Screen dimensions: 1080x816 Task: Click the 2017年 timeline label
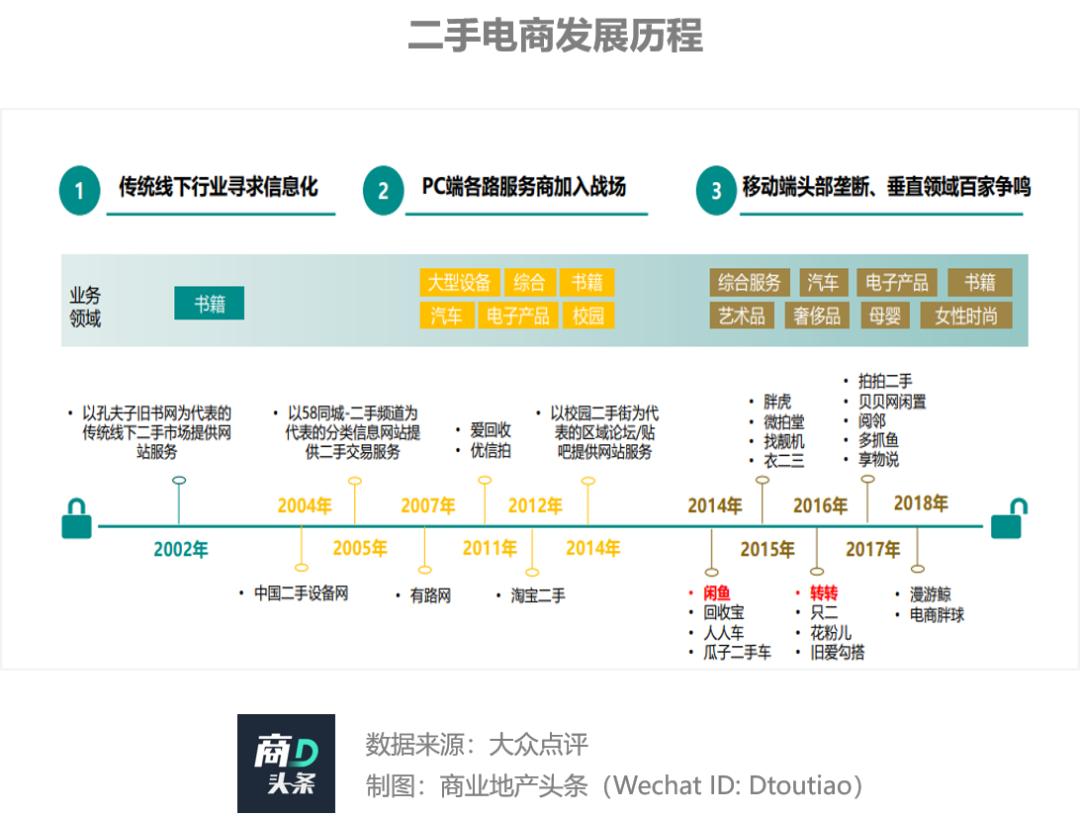(873, 549)
